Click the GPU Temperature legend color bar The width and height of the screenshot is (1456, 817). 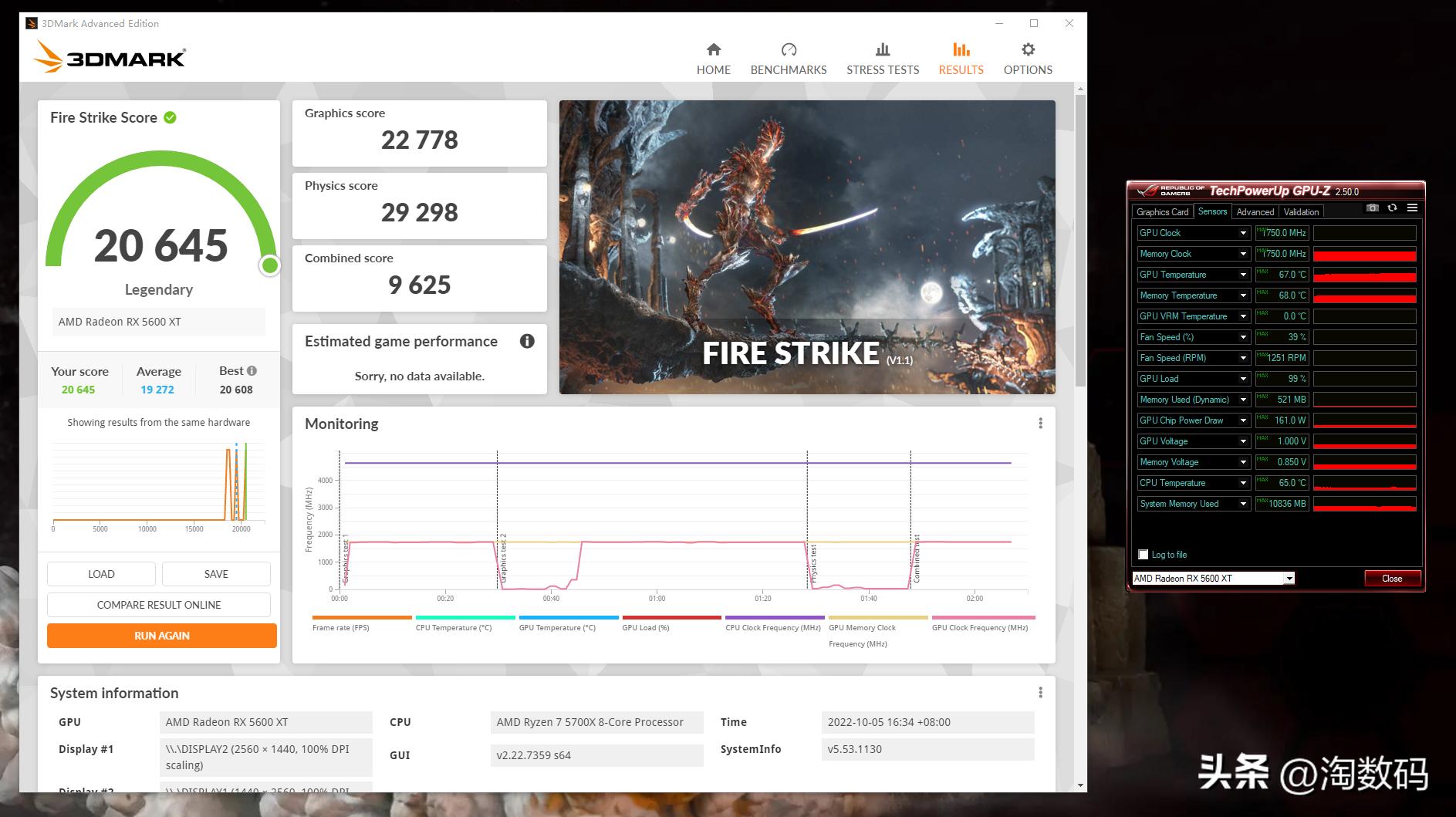(569, 617)
